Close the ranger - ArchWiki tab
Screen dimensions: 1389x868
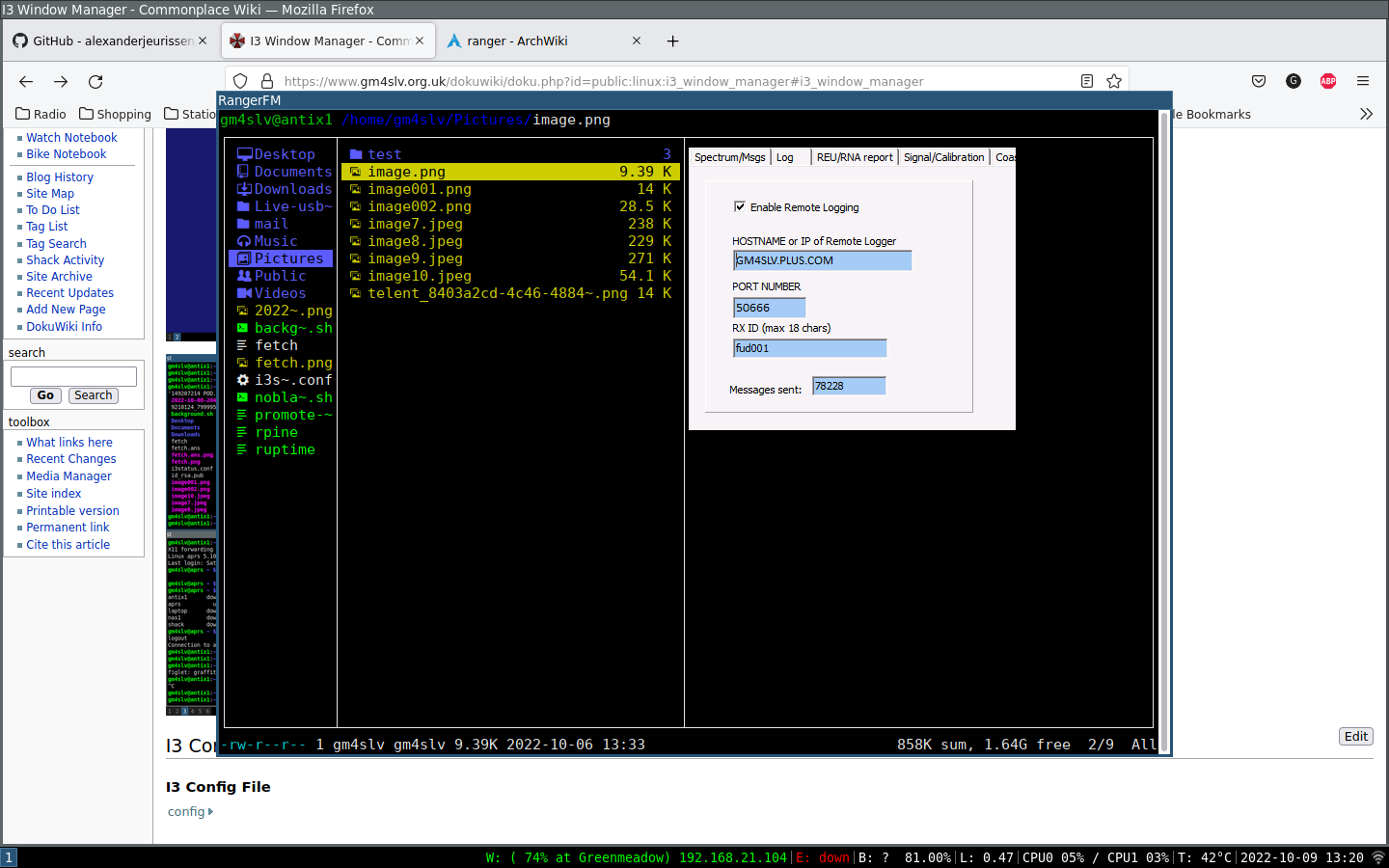637,41
